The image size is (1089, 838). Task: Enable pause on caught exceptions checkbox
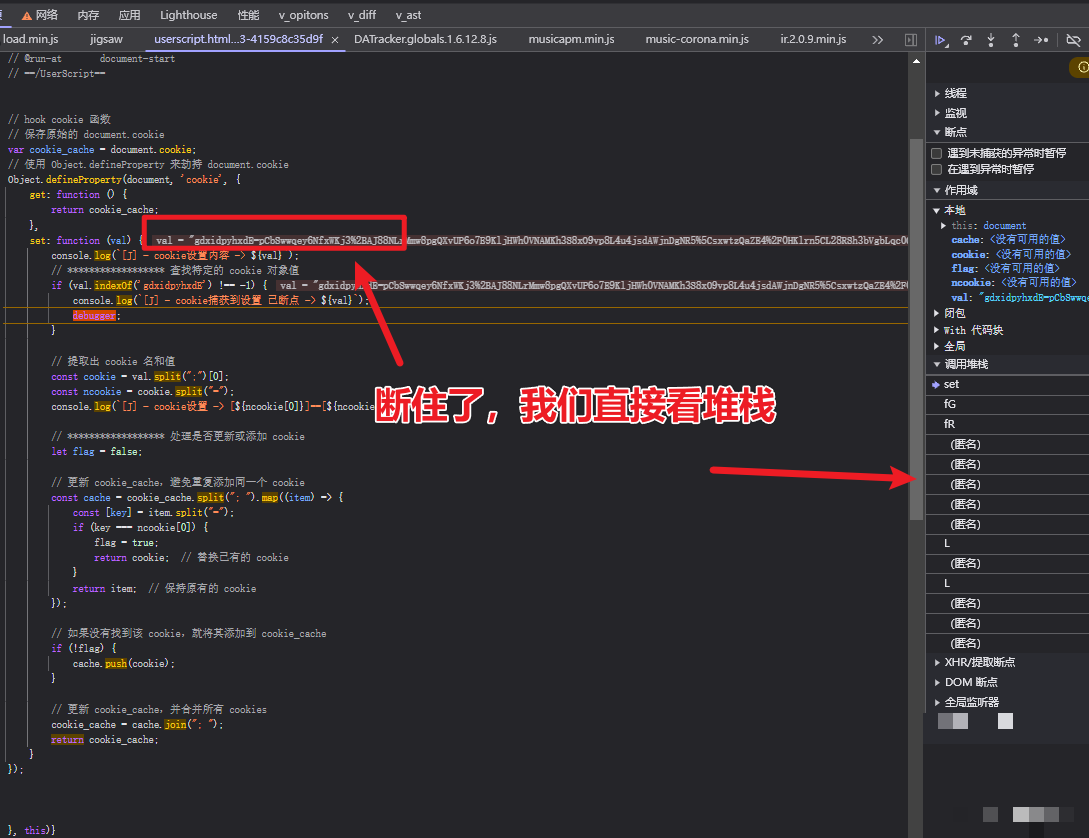(937, 169)
